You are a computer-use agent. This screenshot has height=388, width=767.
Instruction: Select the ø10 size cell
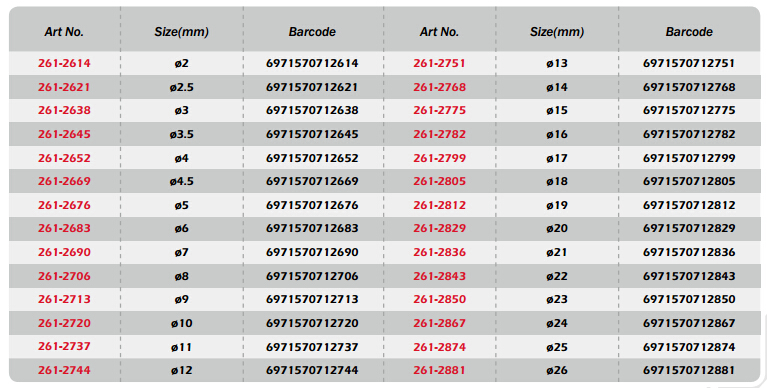tap(181, 323)
